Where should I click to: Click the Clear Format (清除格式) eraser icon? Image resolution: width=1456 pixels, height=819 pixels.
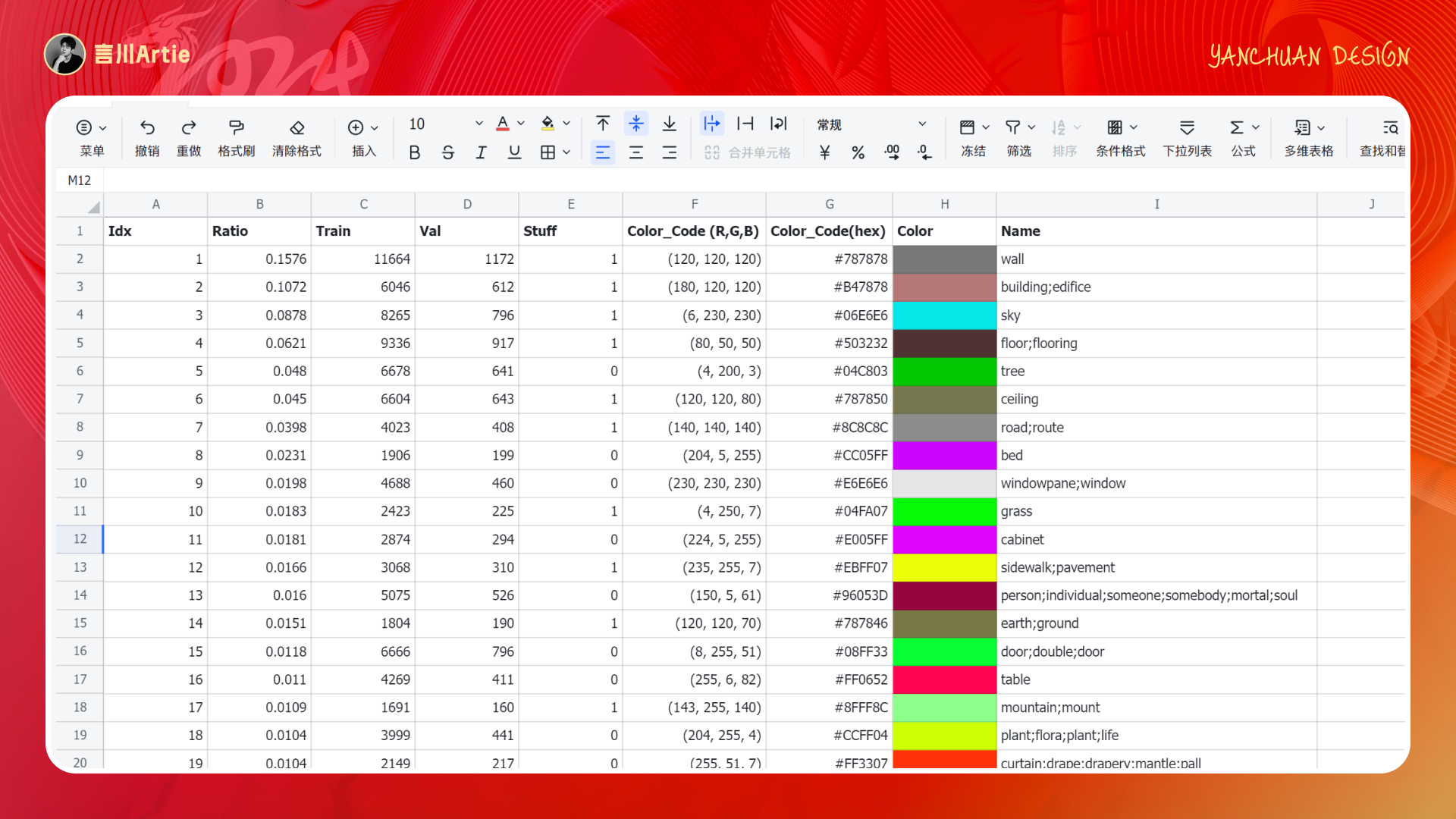click(x=297, y=127)
